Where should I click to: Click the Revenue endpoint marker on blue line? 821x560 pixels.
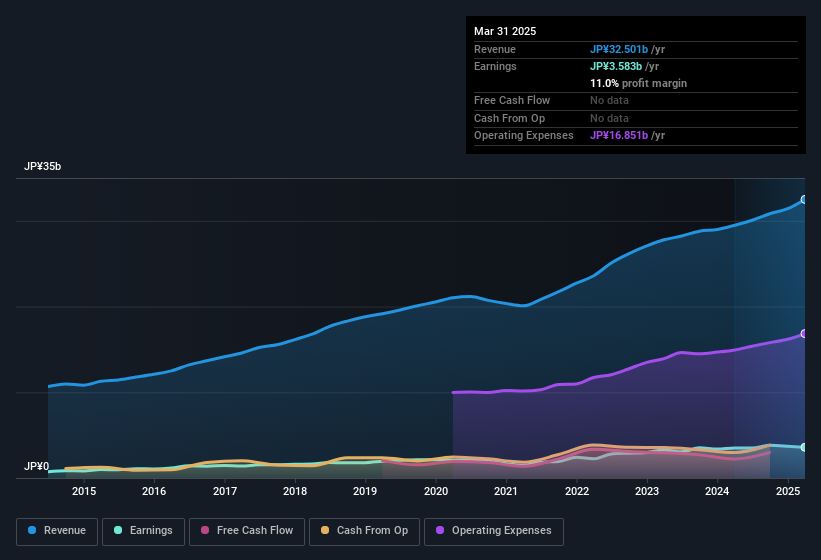point(804,199)
